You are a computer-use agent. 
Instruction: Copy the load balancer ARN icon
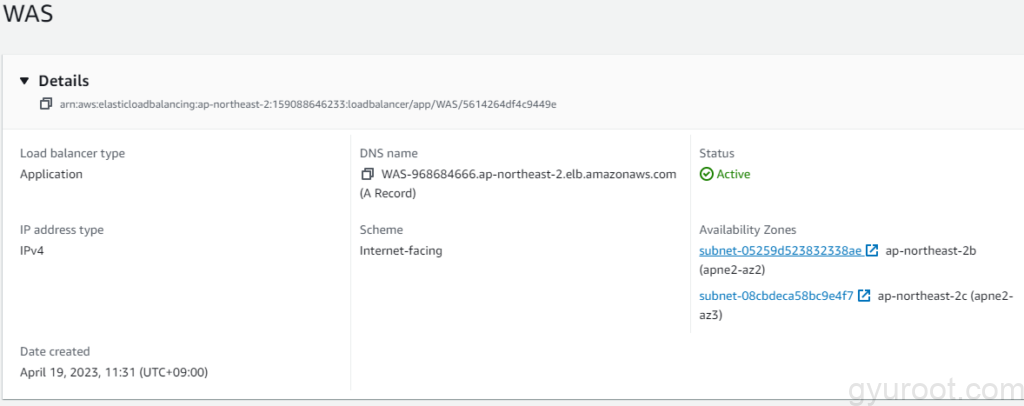(x=45, y=104)
